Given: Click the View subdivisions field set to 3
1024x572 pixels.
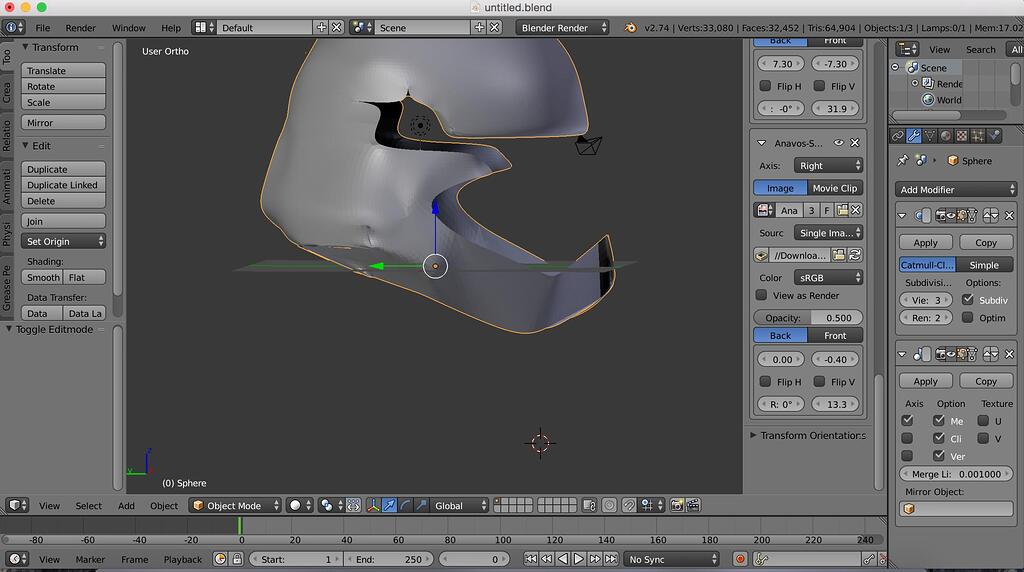Looking at the screenshot, I should point(925,300).
